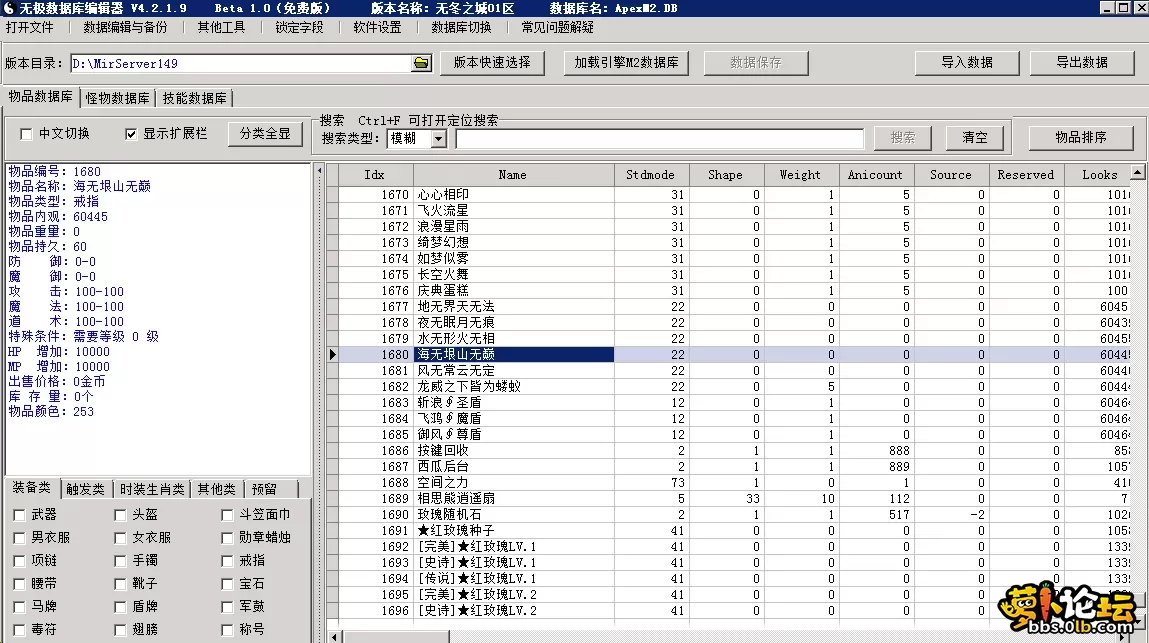Switch to the 技能数据库 tab
This screenshot has width=1149, height=643.
(x=195, y=98)
